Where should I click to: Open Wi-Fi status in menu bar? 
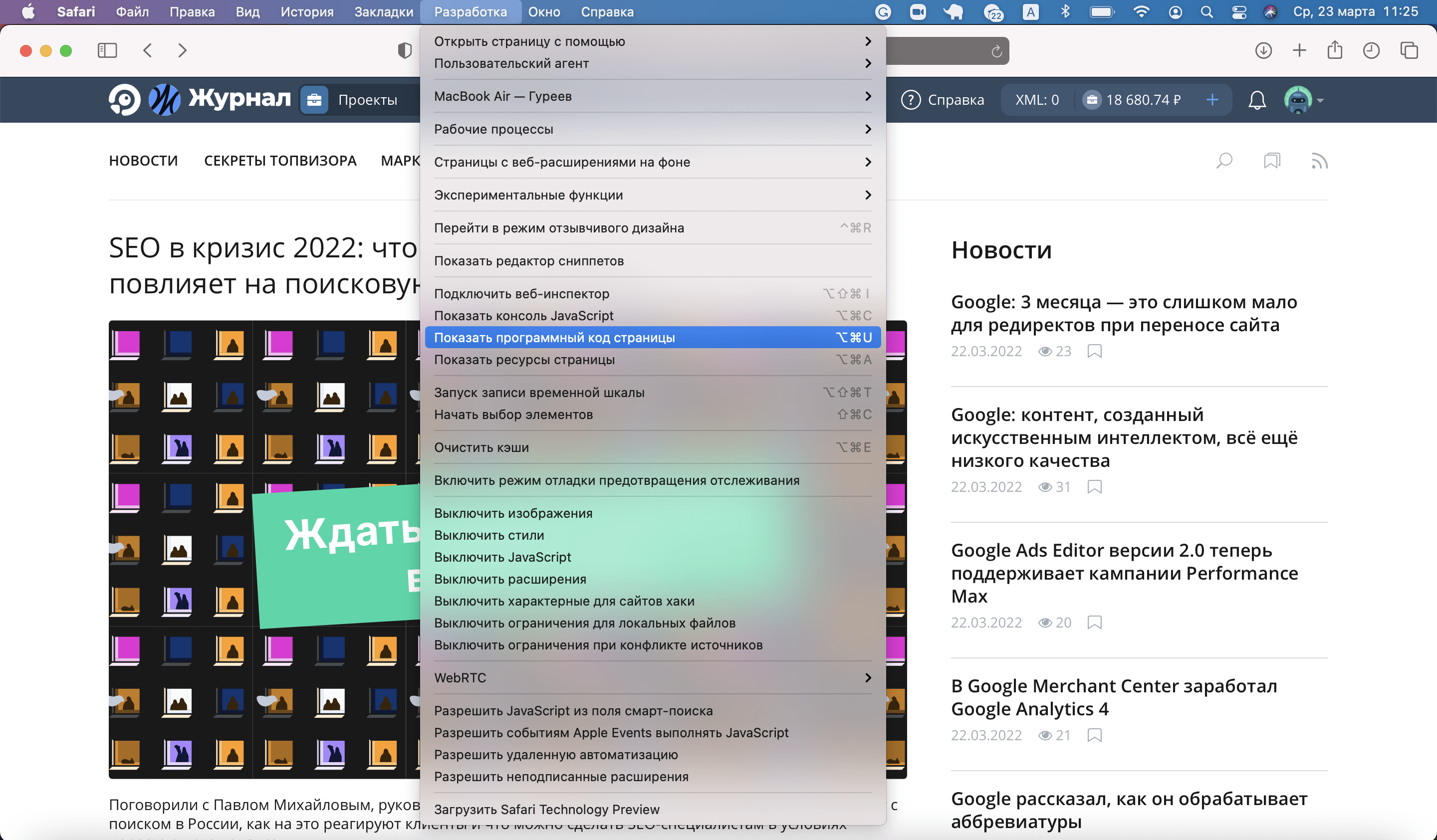coord(1141,12)
